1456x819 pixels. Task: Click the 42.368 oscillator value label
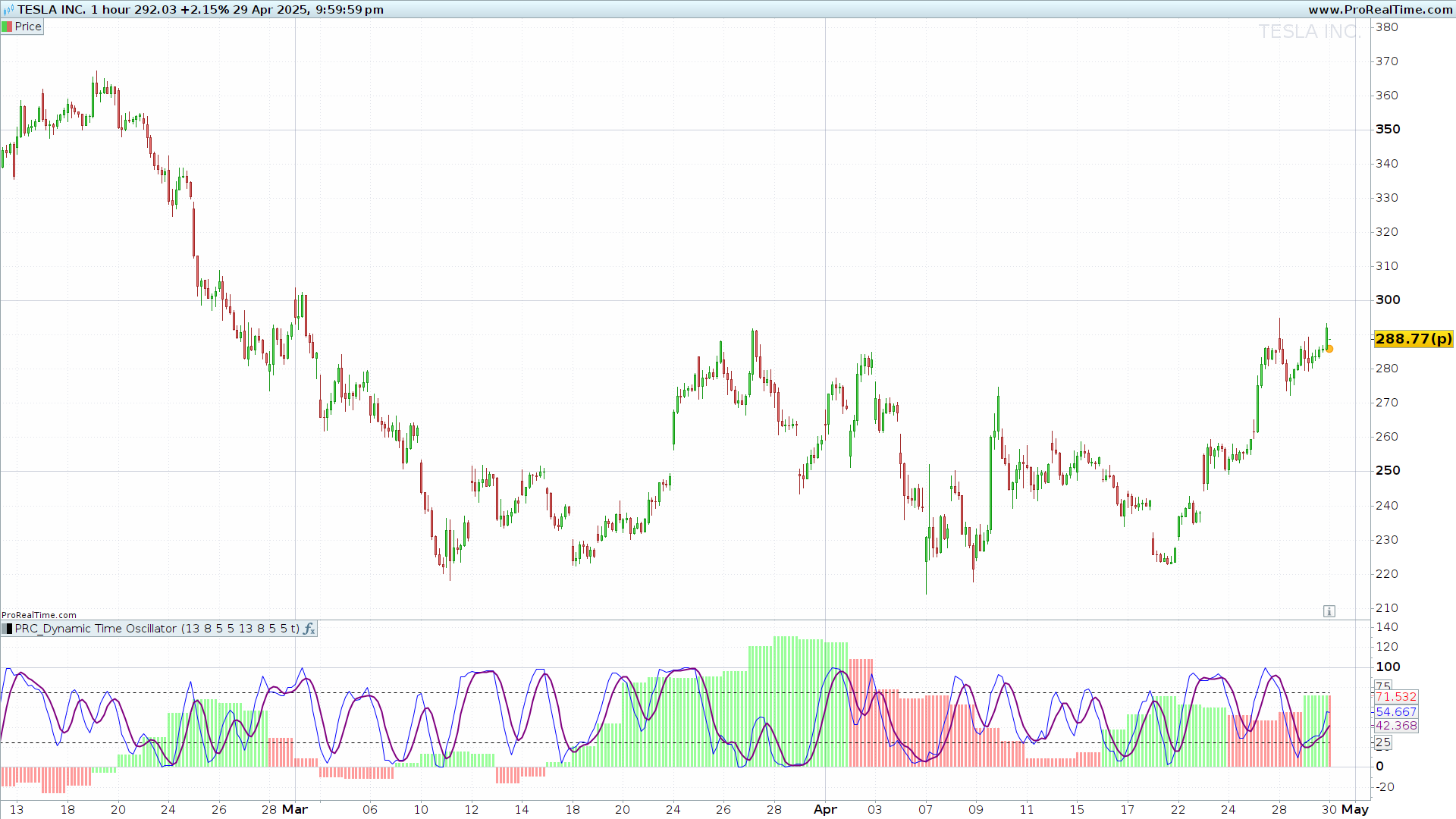point(1396,726)
